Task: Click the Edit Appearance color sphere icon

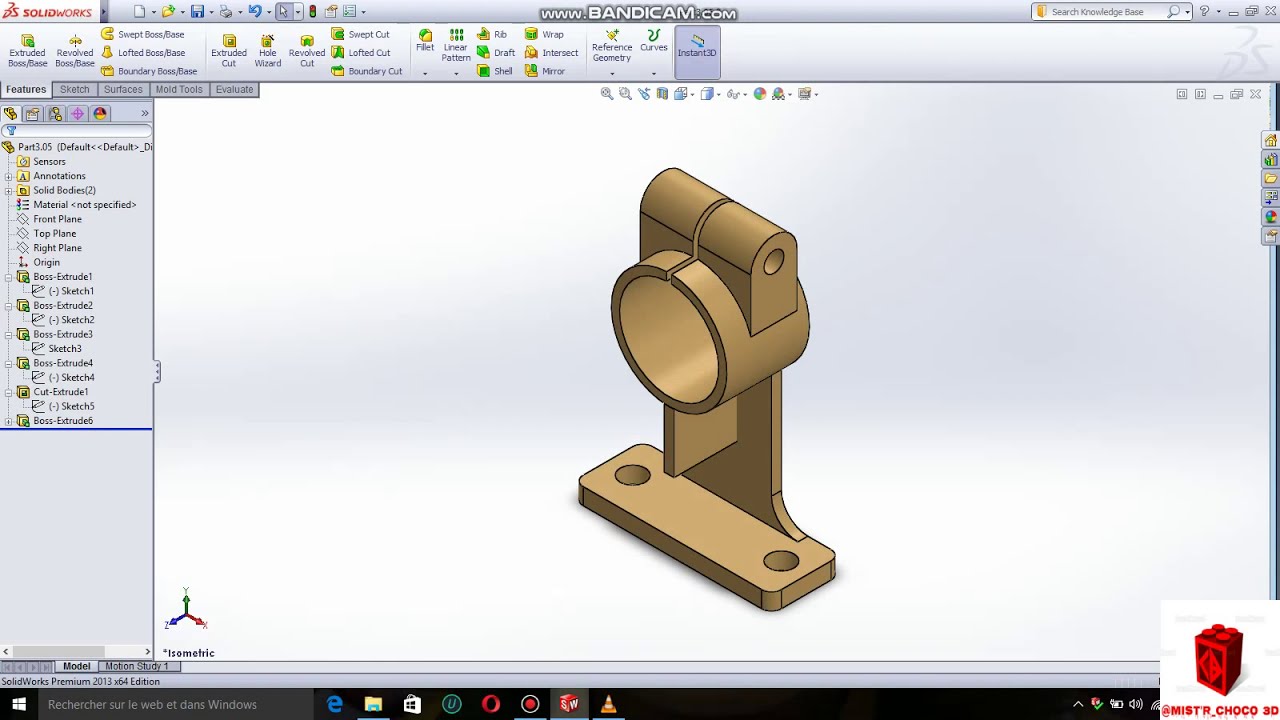Action: (760, 94)
